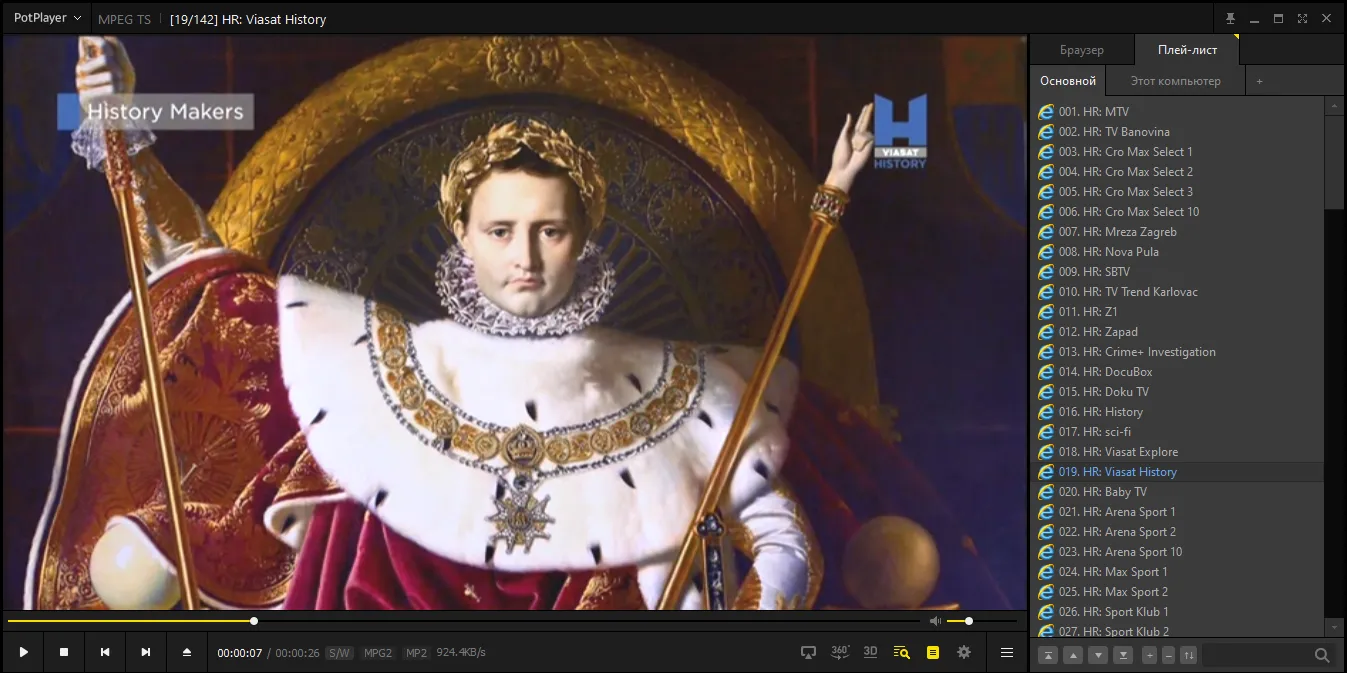Select 006. HR: Cro Max Select 10

coord(1177,211)
